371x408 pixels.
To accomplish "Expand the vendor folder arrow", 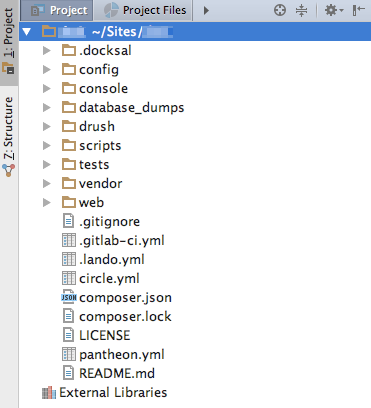I will click(x=47, y=184).
